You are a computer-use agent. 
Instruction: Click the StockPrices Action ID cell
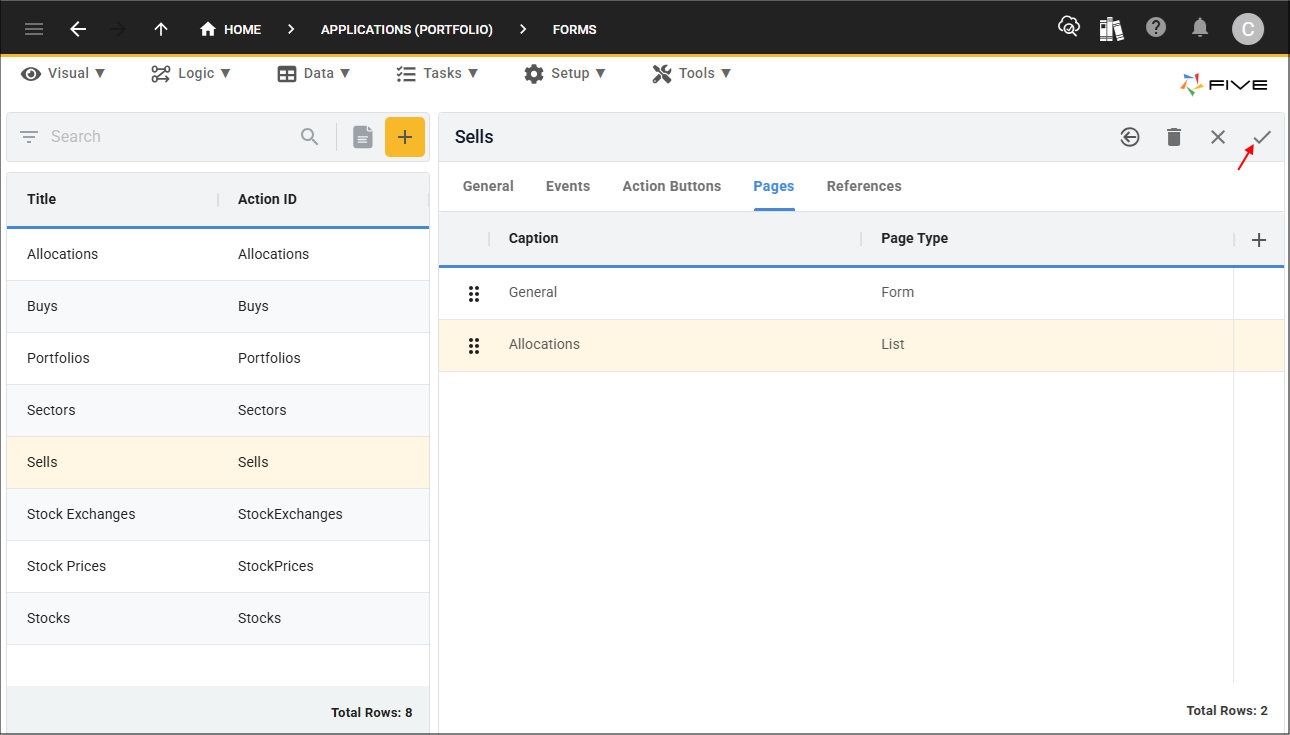click(x=276, y=566)
